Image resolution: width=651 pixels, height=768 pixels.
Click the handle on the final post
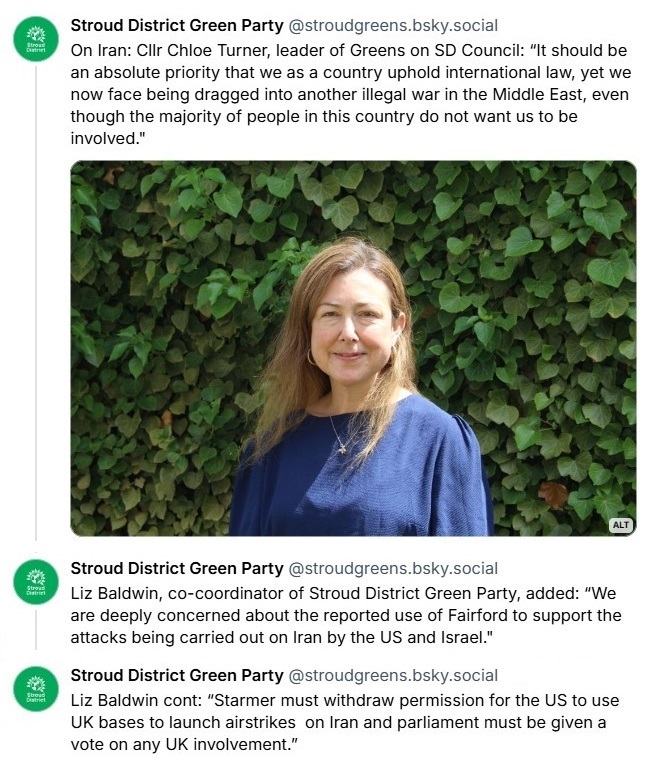pos(393,676)
